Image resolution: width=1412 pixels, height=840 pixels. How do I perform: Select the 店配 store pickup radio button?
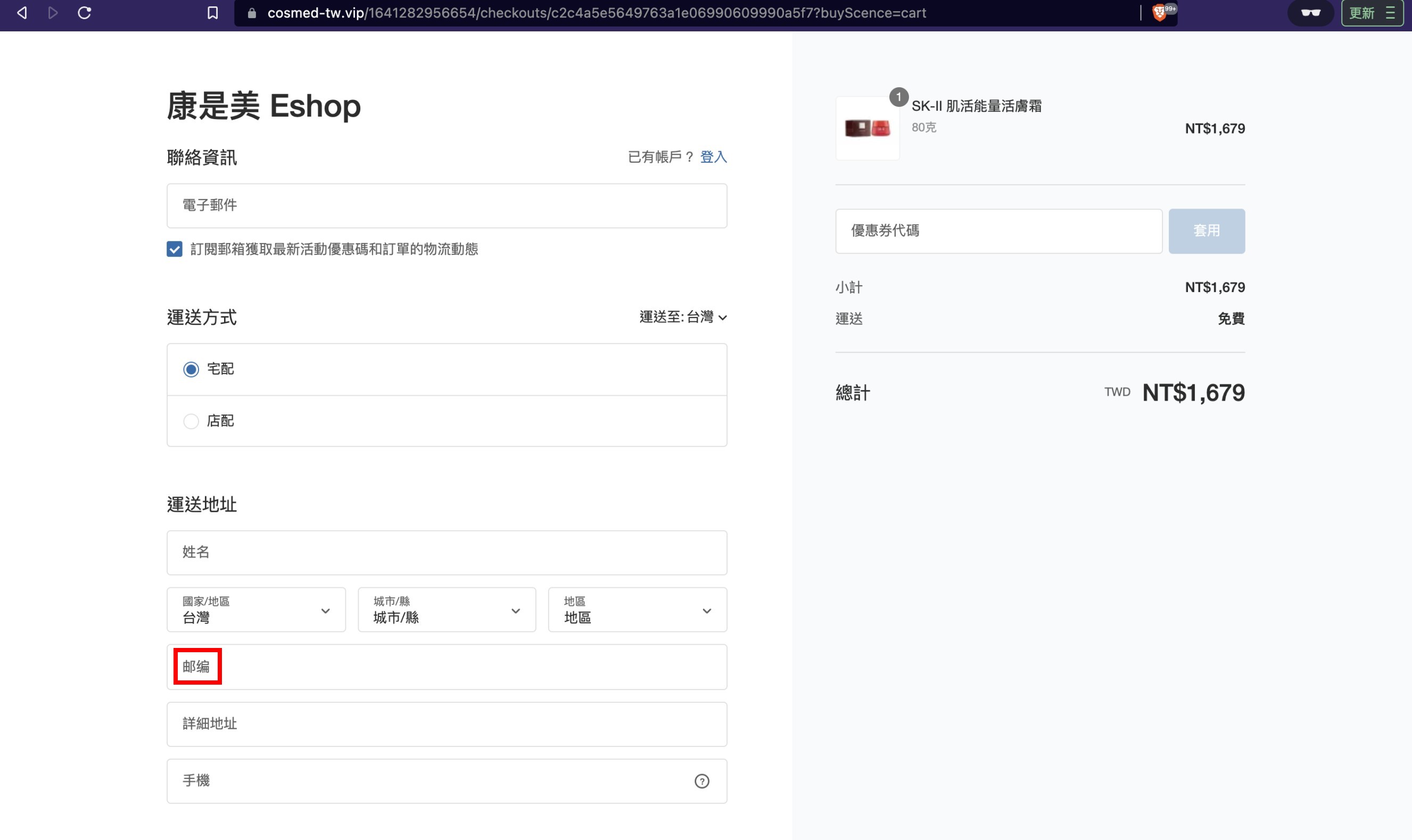point(191,421)
